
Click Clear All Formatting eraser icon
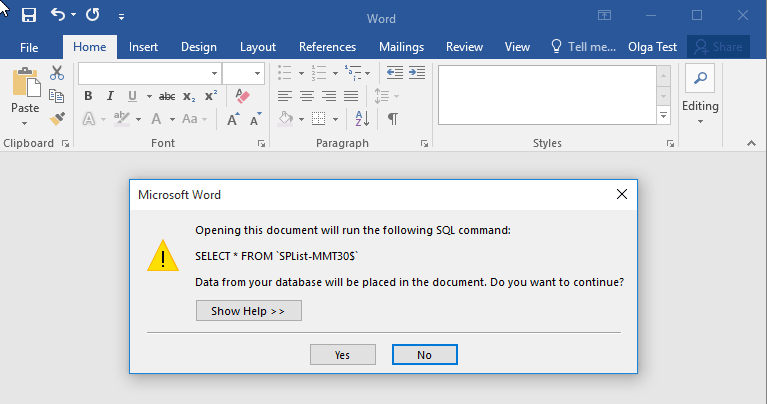[242, 95]
